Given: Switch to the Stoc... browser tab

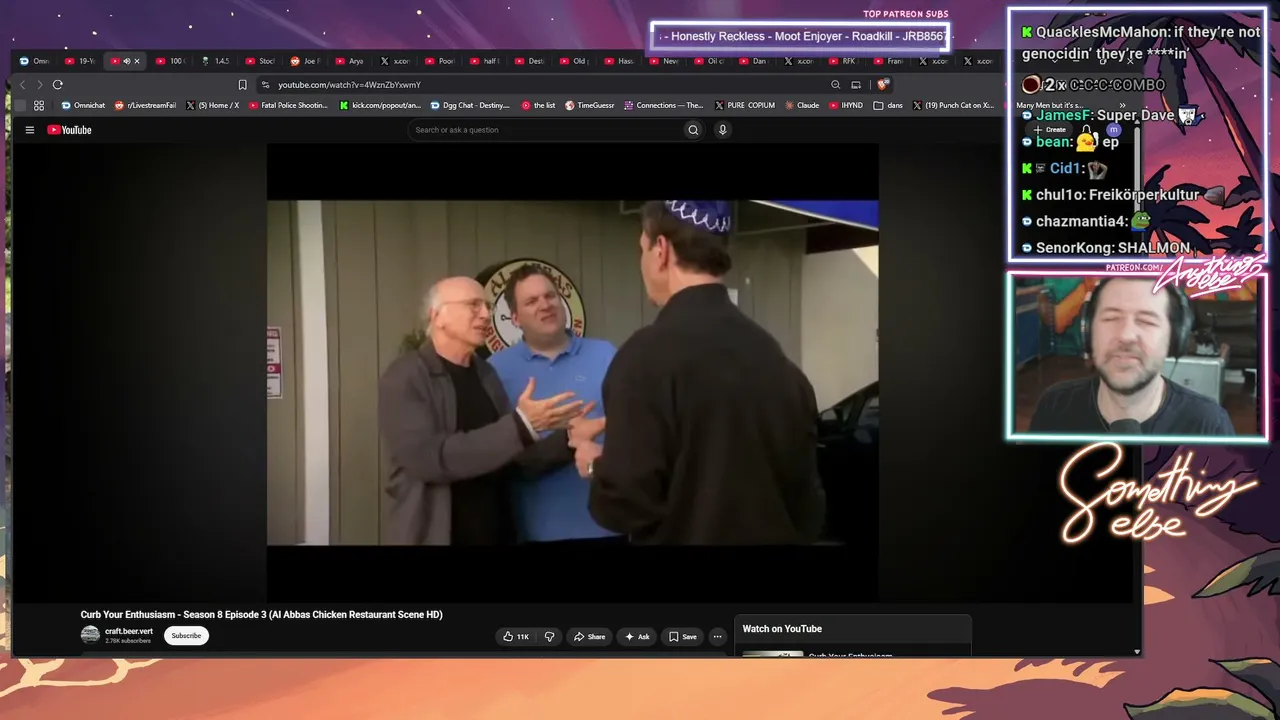Looking at the screenshot, I should coord(262,61).
